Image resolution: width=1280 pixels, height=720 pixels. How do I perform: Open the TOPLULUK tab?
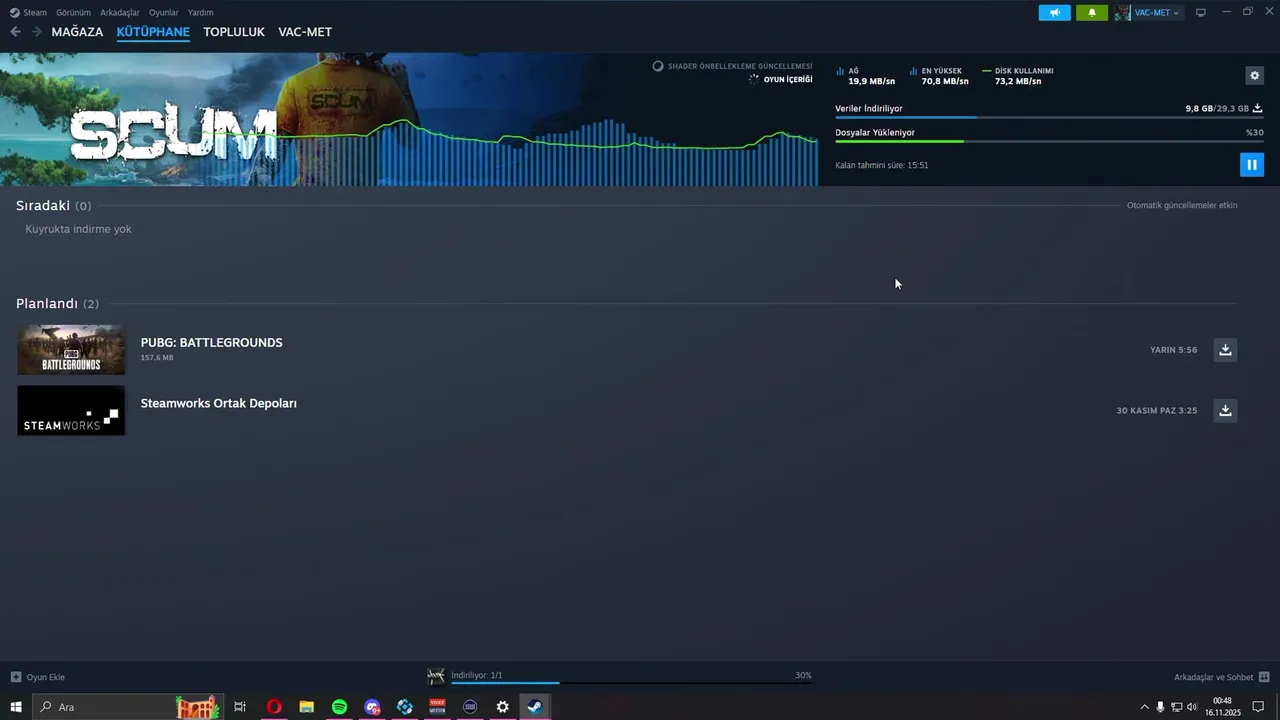coord(234,32)
